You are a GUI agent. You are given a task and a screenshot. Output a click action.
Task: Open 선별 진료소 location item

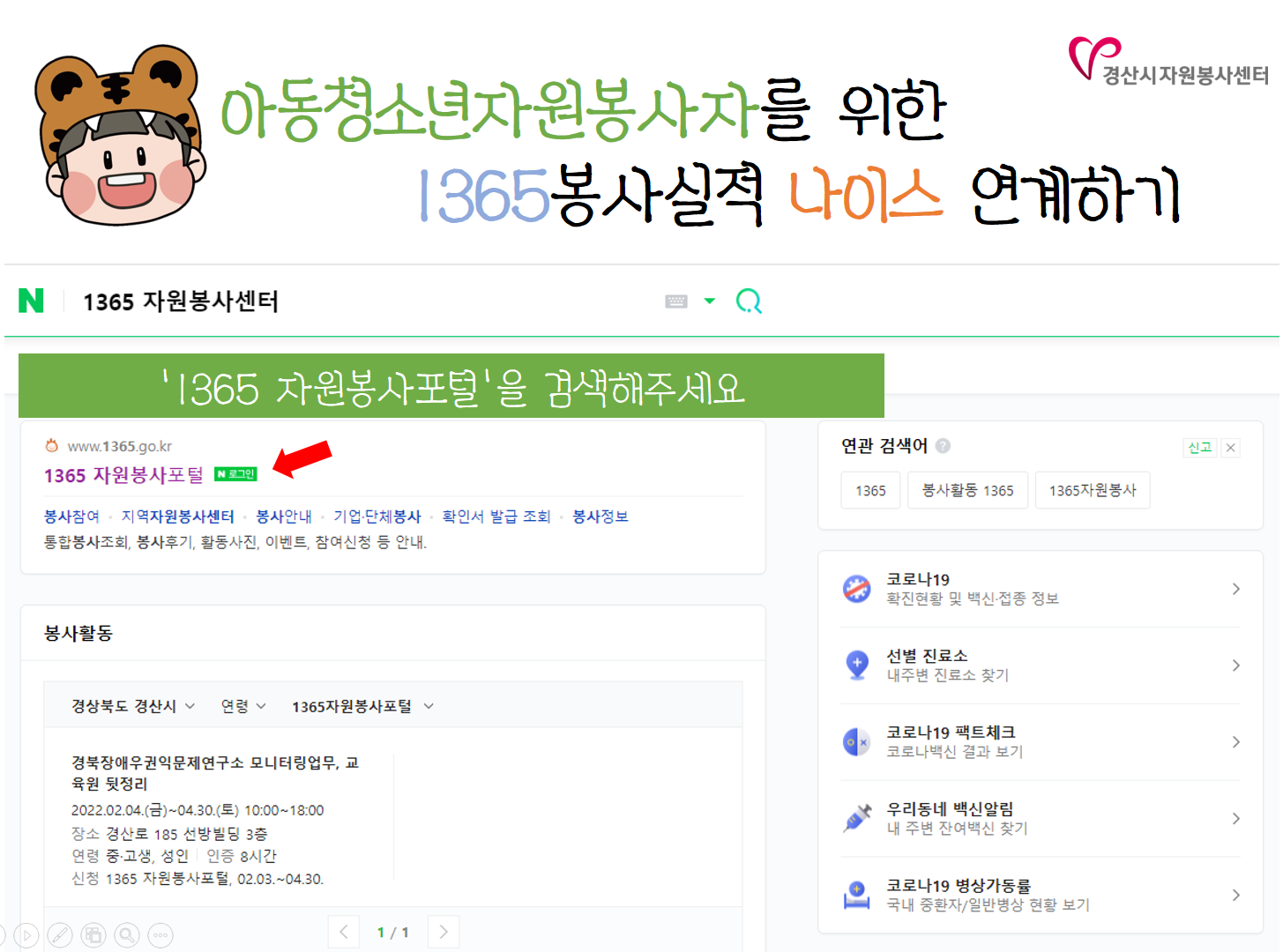point(1041,665)
